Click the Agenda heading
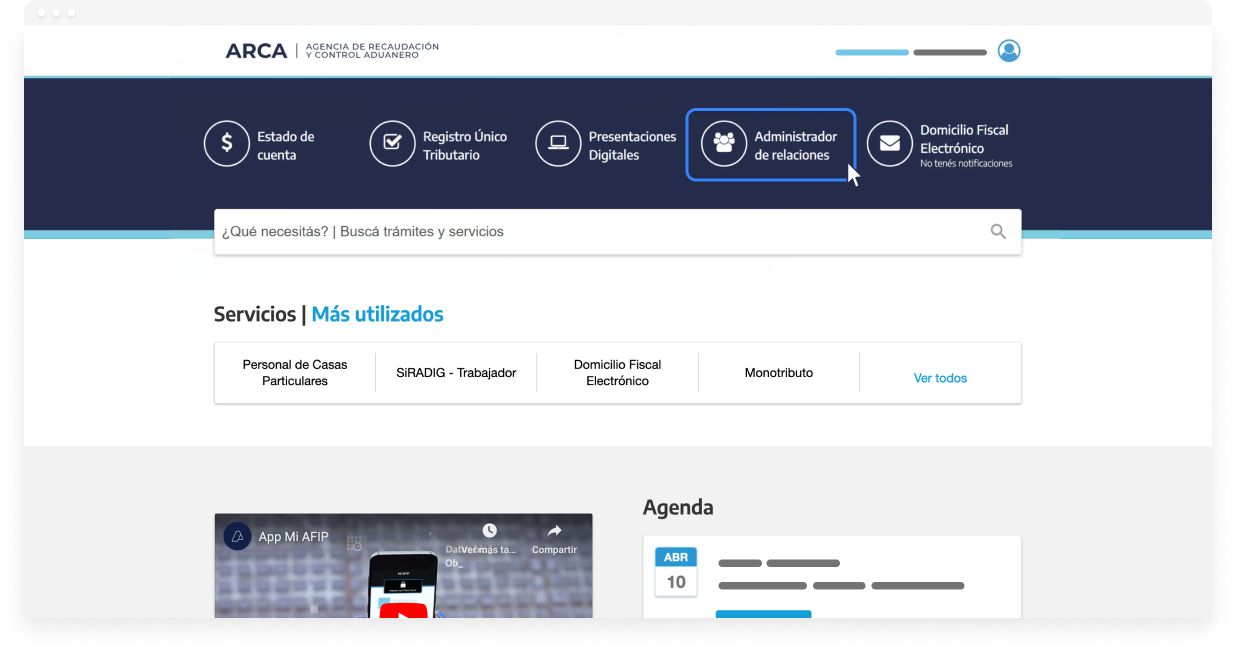The image size is (1236, 651). point(678,507)
